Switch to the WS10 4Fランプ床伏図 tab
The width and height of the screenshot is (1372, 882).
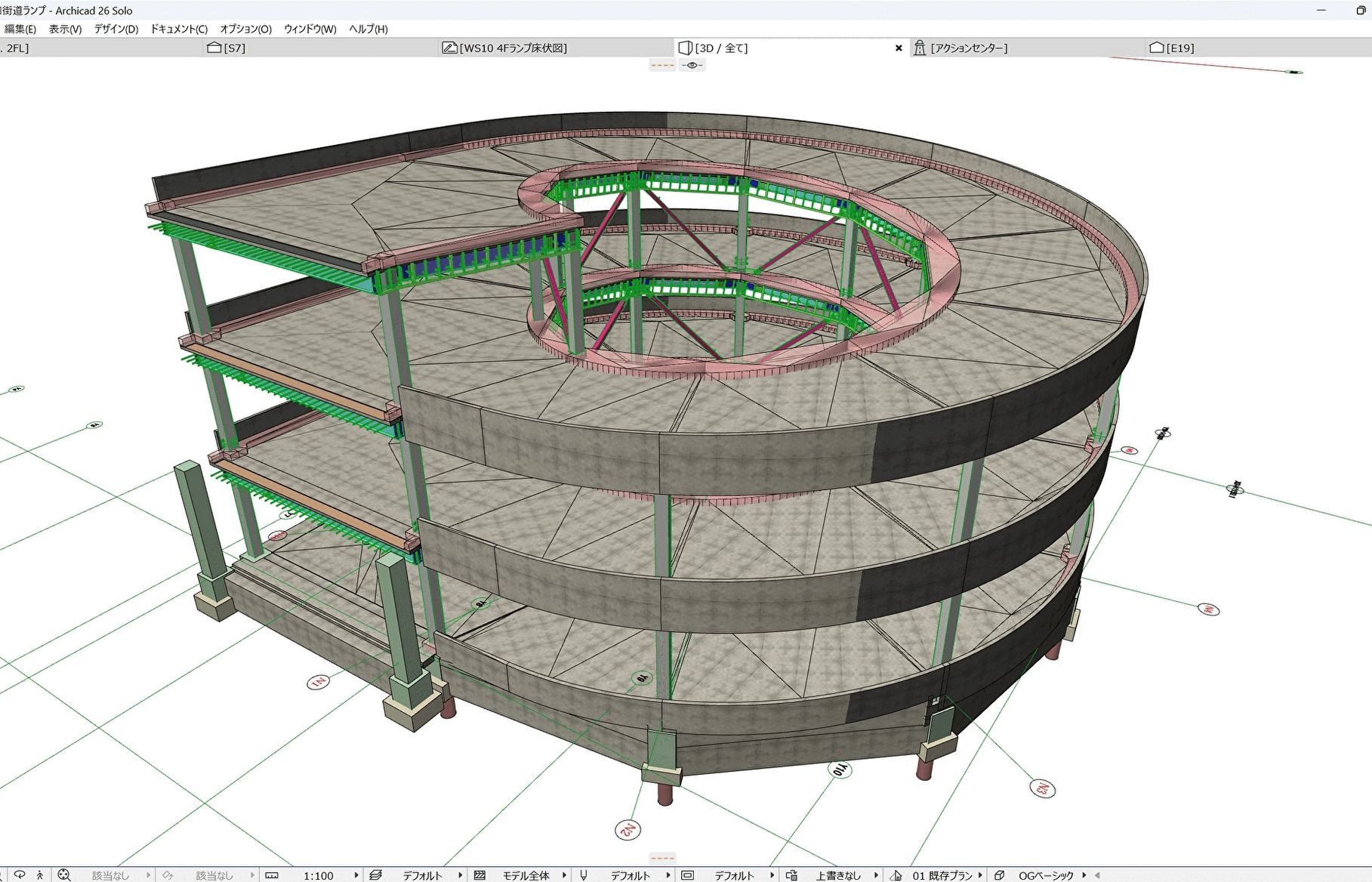point(513,48)
